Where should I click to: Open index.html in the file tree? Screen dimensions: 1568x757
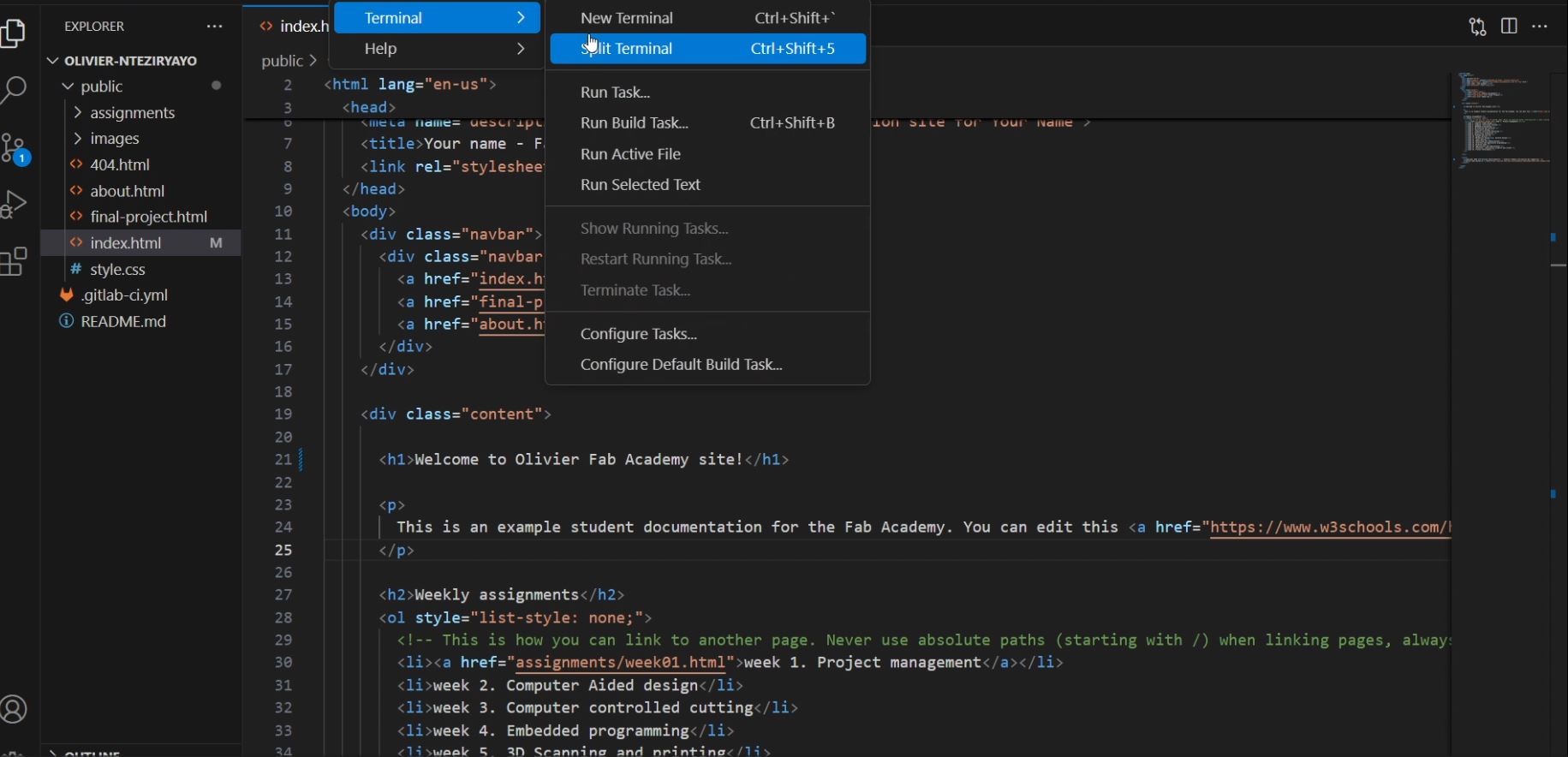(x=126, y=243)
